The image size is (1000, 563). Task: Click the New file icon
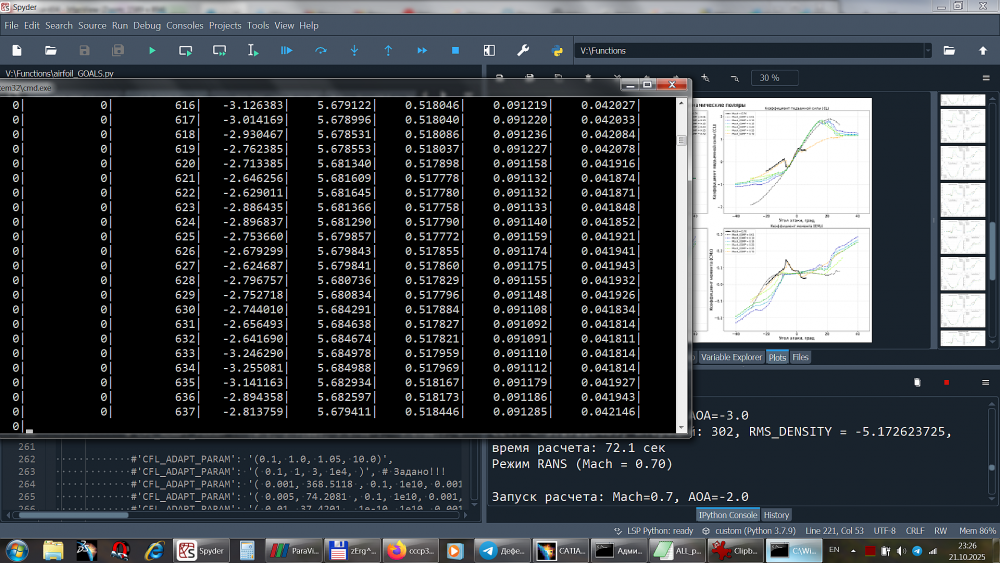16,50
